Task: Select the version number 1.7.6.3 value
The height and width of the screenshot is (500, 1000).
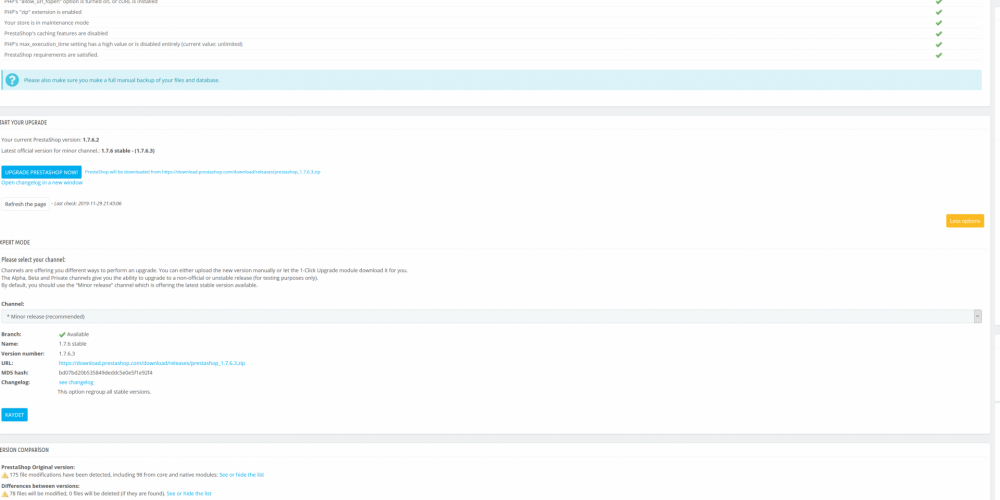Action: [67, 353]
